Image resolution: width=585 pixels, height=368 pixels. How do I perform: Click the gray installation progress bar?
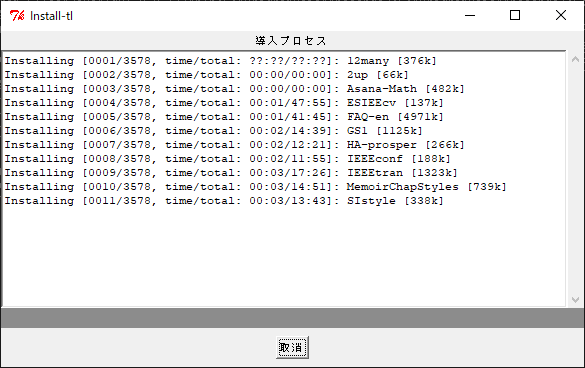(x=292, y=318)
